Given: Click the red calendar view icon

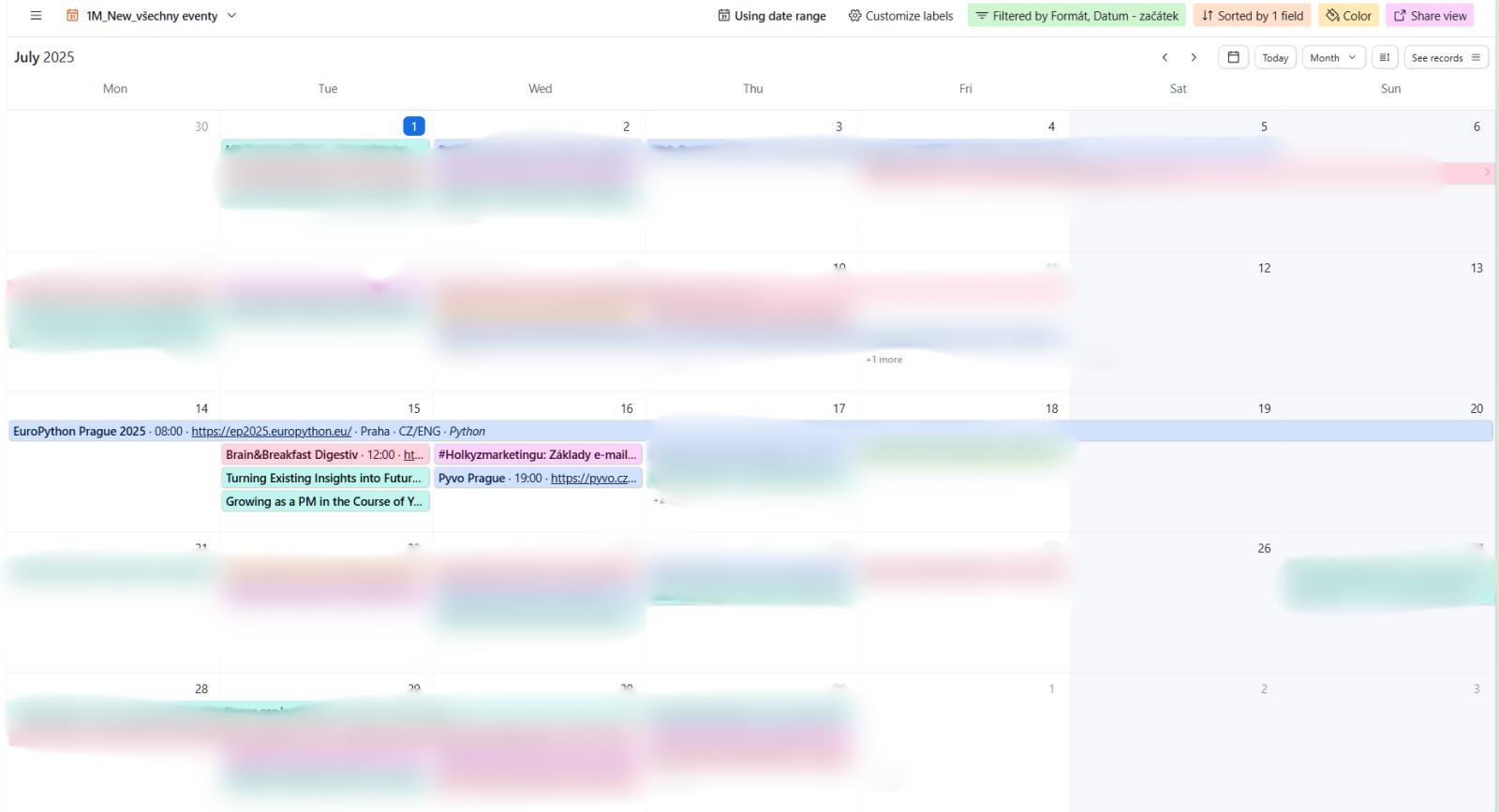Looking at the screenshot, I should click(x=72, y=16).
